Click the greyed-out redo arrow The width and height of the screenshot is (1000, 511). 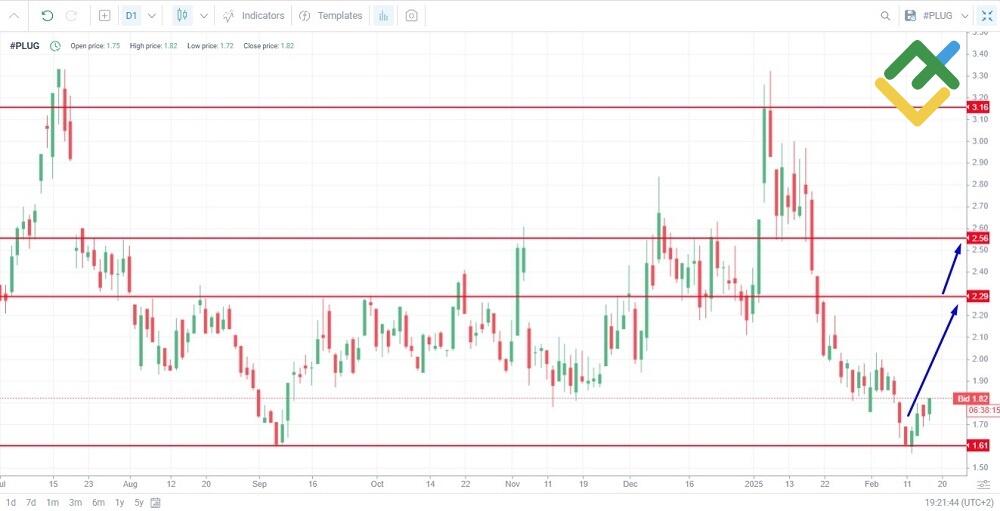tap(71, 15)
